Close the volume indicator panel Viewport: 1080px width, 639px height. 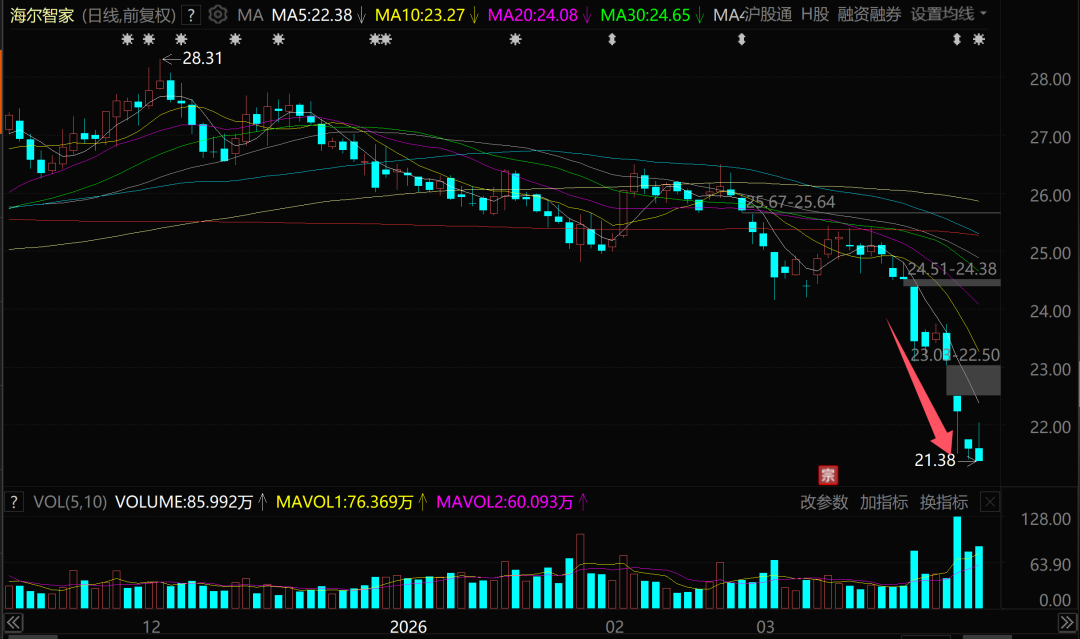(989, 502)
